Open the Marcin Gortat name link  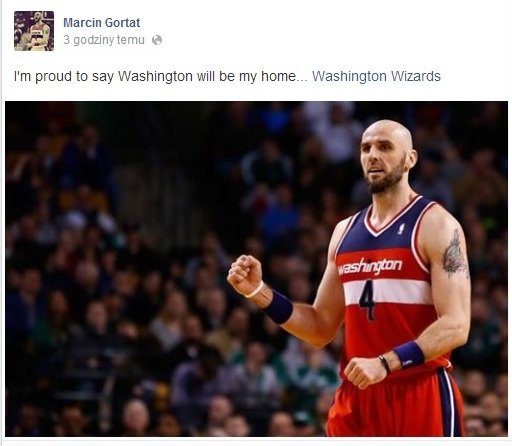[102, 23]
